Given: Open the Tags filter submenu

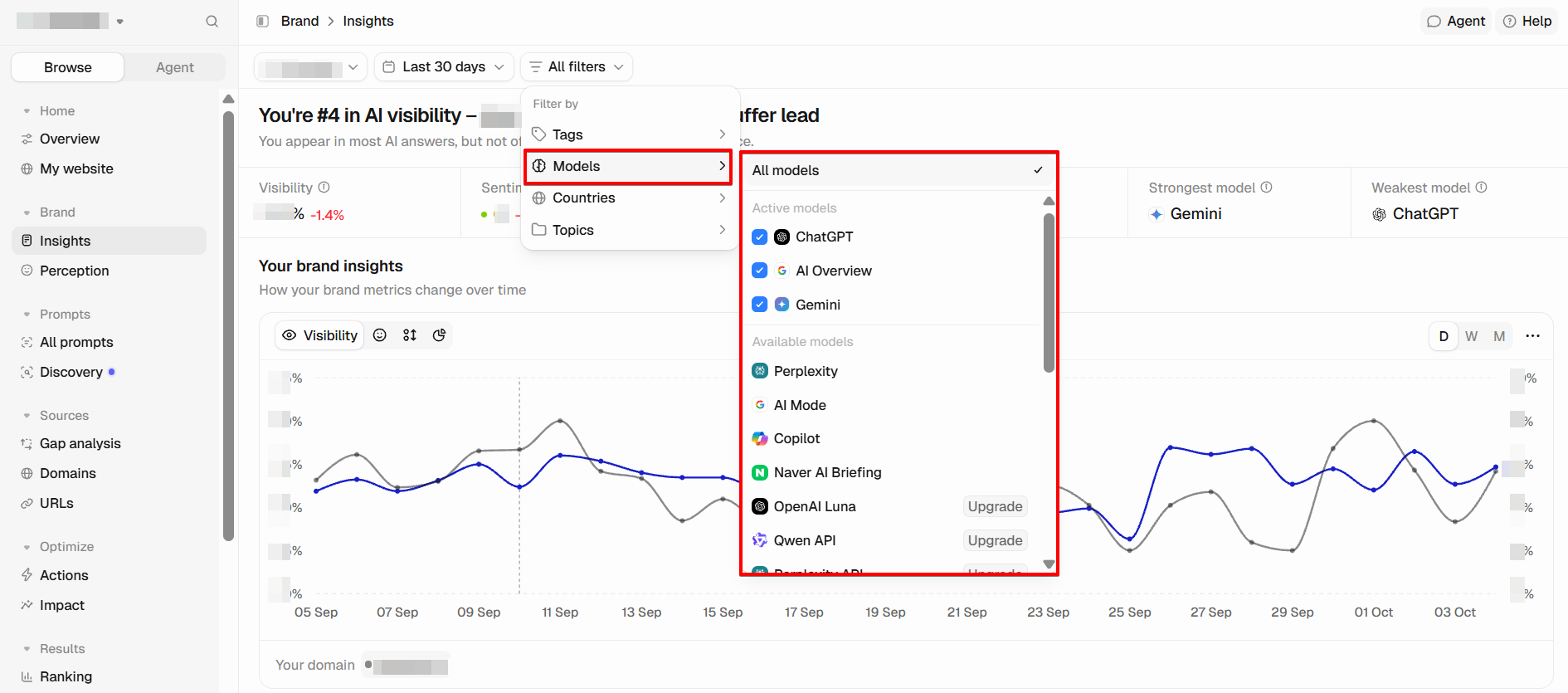Looking at the screenshot, I should pyautogui.click(x=629, y=134).
